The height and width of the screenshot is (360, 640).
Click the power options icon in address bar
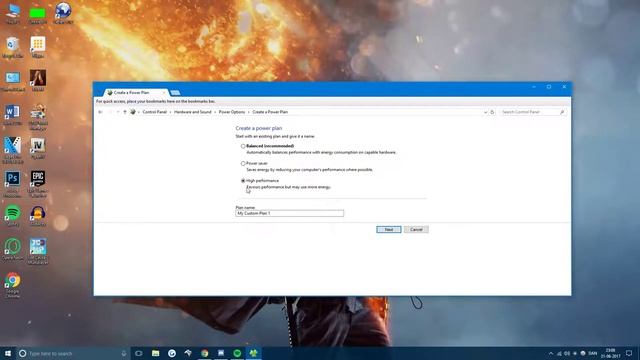pos(133,112)
